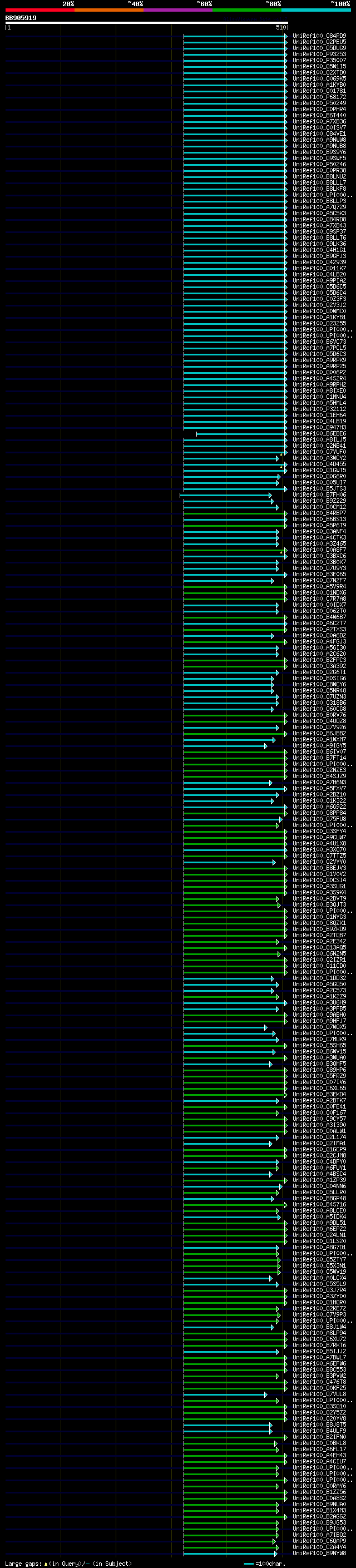
Task: Click the green ~80% identity color segment
Action: 247,10
